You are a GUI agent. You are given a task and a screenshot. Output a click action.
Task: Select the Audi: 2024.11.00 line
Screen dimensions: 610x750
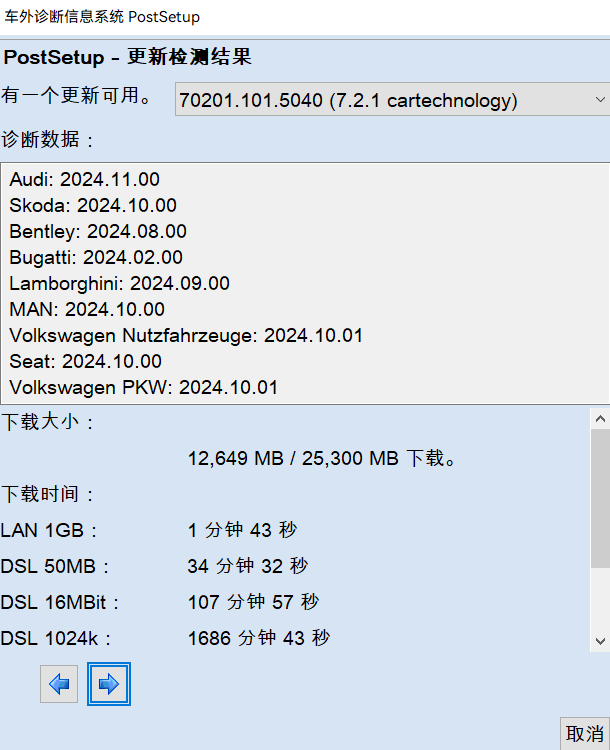point(85,179)
